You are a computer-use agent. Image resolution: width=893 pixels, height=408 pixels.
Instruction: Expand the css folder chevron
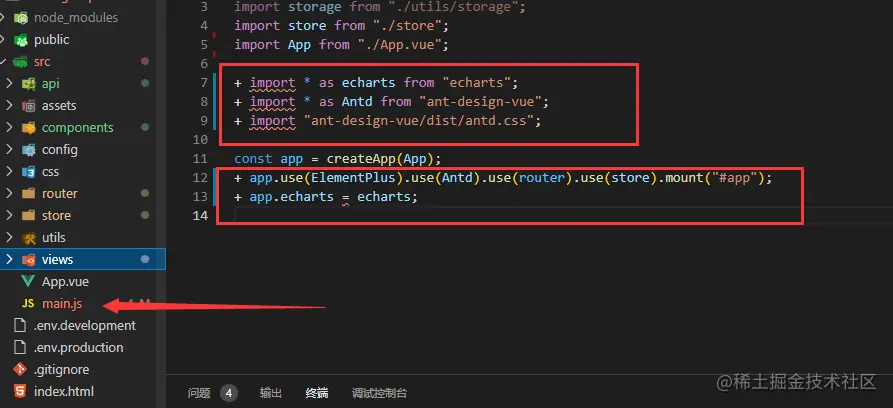pos(9,172)
